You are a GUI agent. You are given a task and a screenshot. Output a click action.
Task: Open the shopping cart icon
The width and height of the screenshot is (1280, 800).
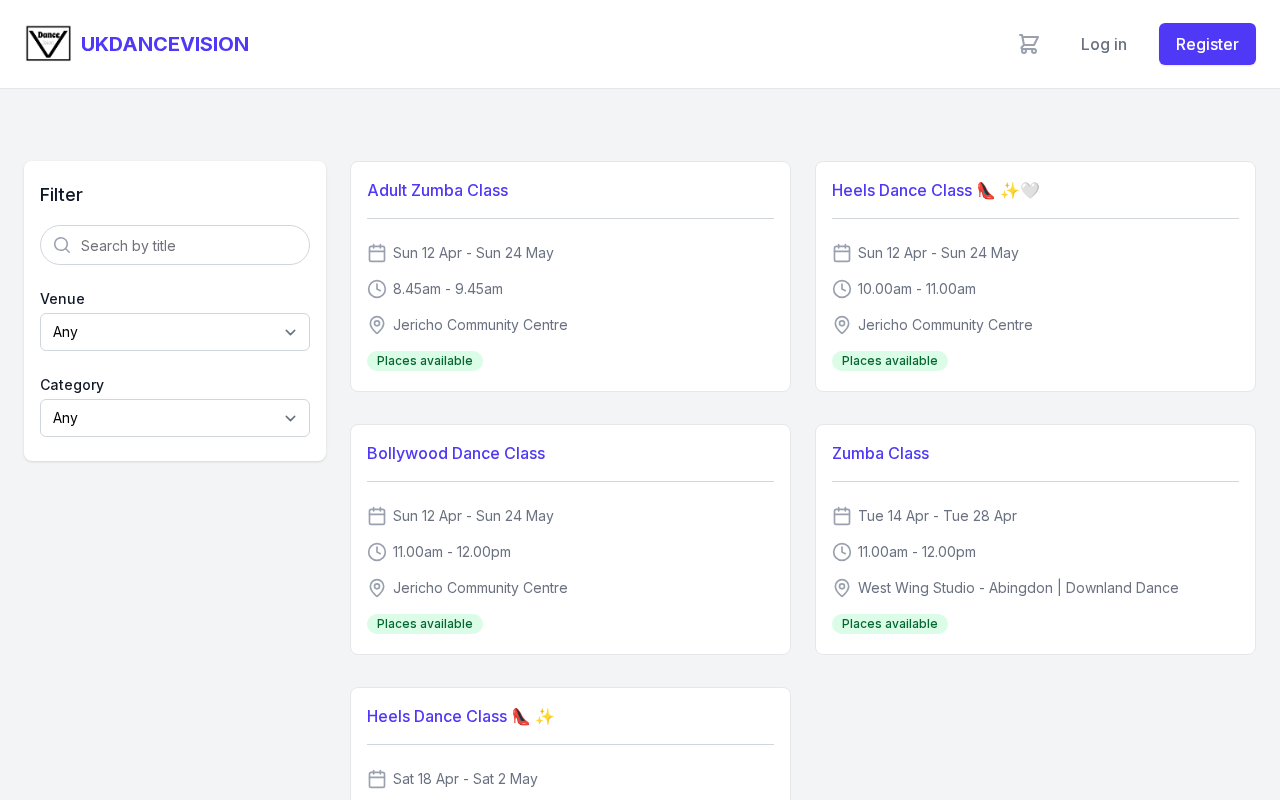pyautogui.click(x=1029, y=44)
